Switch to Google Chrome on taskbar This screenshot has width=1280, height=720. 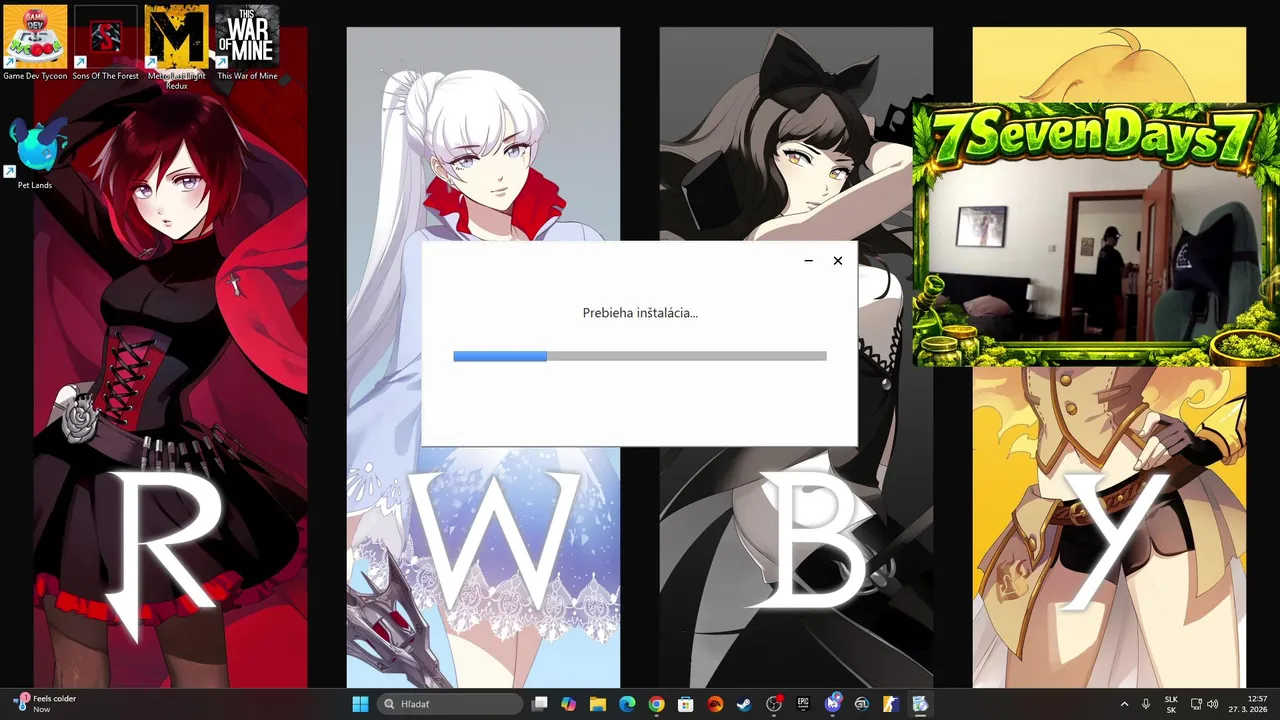coord(656,704)
